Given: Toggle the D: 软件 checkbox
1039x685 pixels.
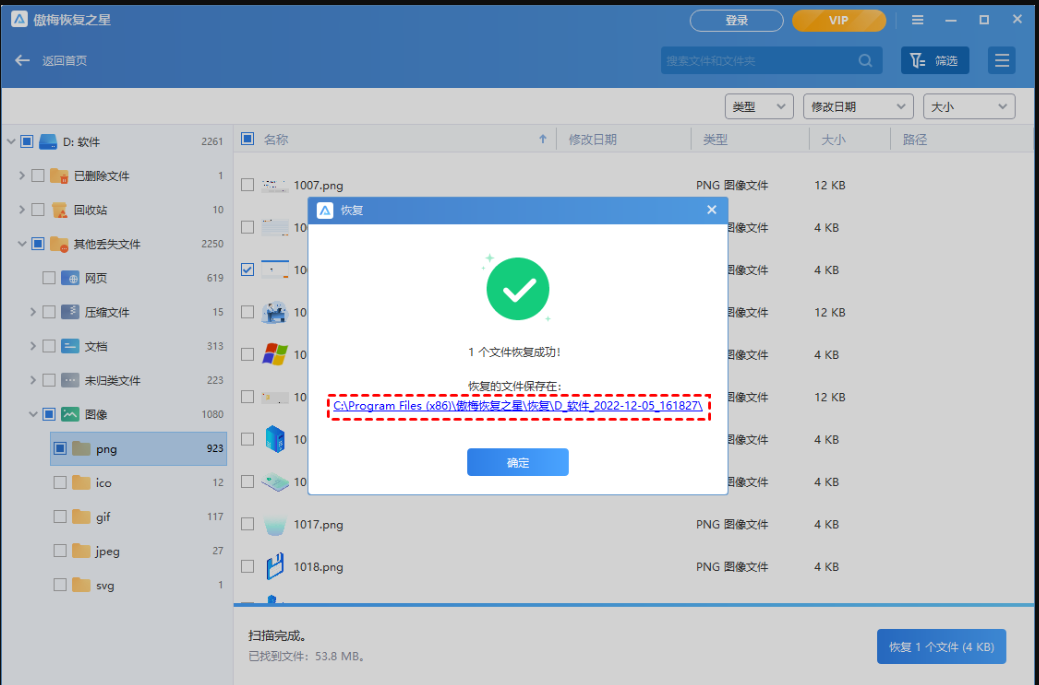Looking at the screenshot, I should (x=27, y=141).
